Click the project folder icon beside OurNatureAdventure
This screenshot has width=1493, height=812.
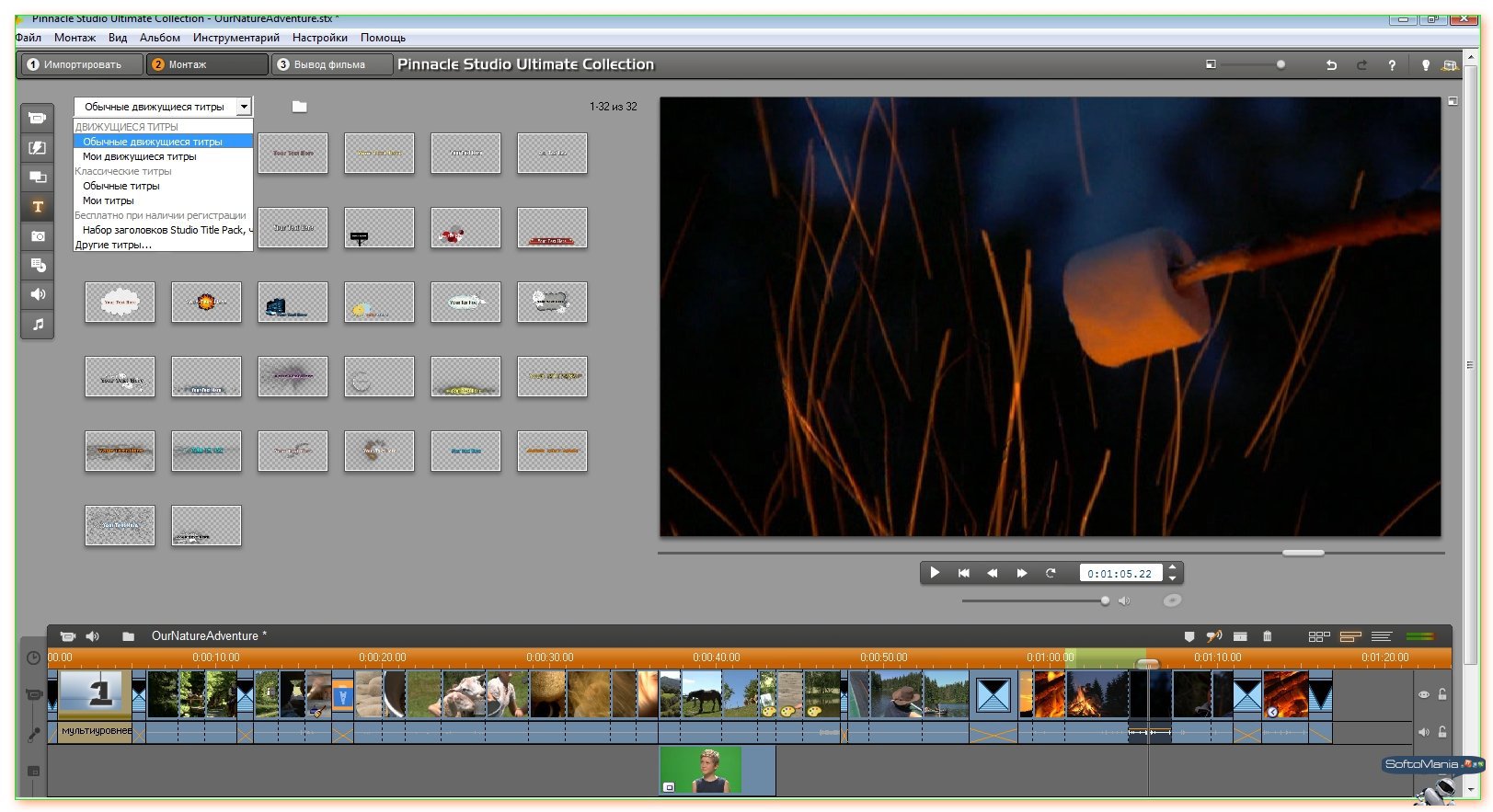click(128, 636)
